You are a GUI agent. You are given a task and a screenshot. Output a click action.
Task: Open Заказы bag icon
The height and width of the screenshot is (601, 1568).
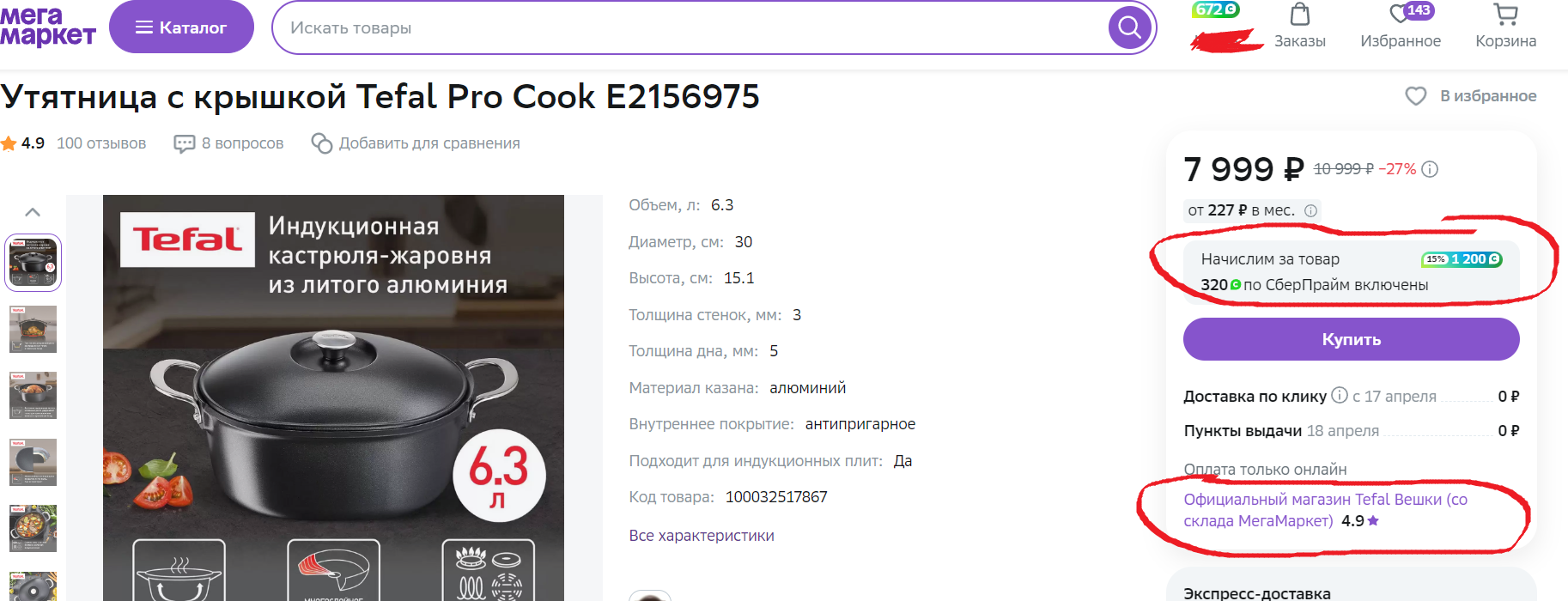1300,14
